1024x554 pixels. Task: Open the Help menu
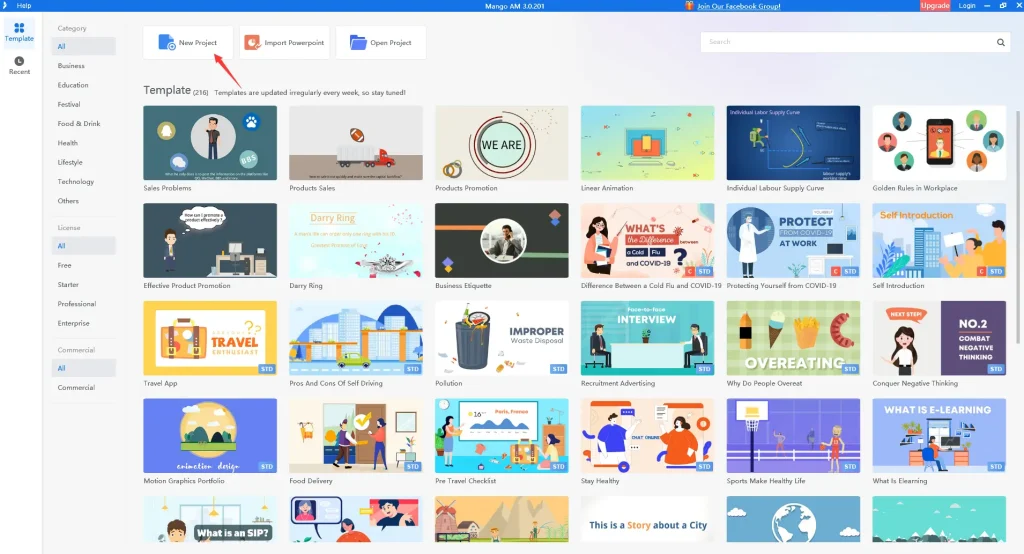[x=24, y=6]
